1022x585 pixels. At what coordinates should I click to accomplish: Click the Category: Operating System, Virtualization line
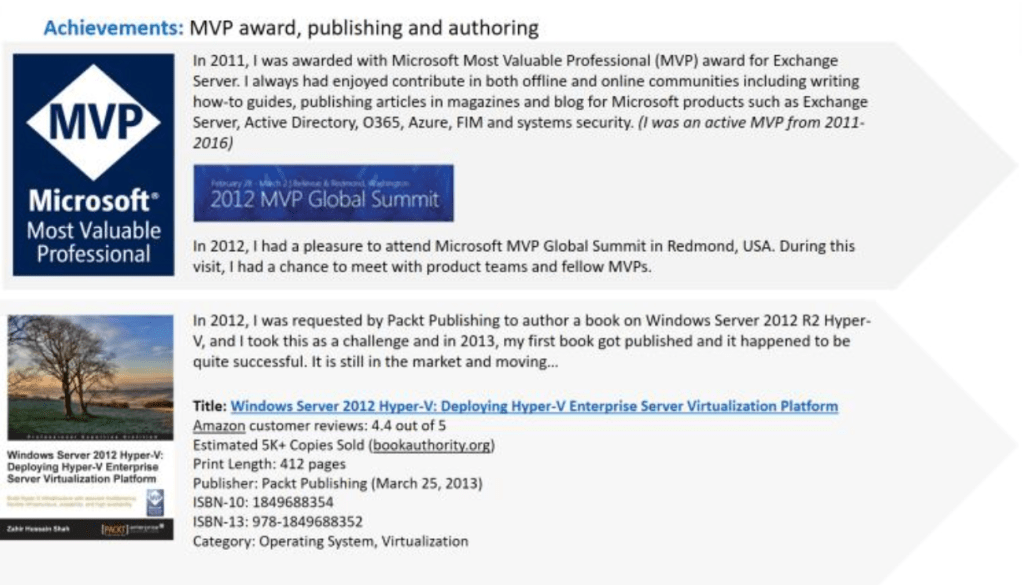click(x=330, y=541)
